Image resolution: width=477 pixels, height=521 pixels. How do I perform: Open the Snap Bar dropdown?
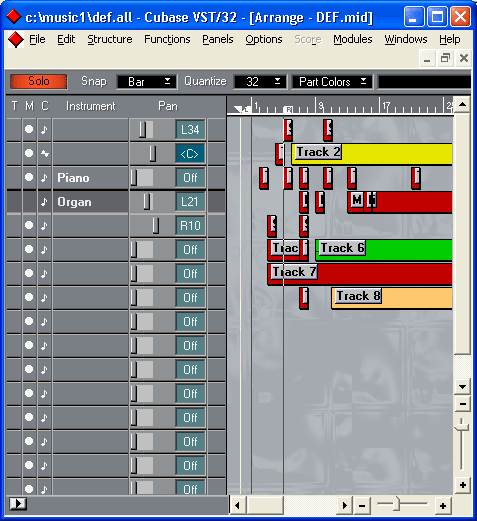pos(146,82)
